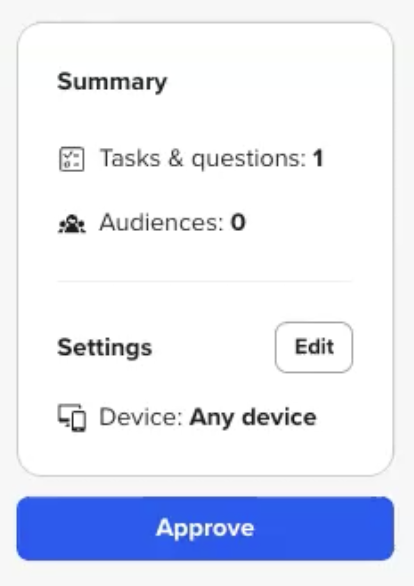414x586 pixels.
Task: Click the Device: label text
Action: pyautogui.click(x=141, y=417)
